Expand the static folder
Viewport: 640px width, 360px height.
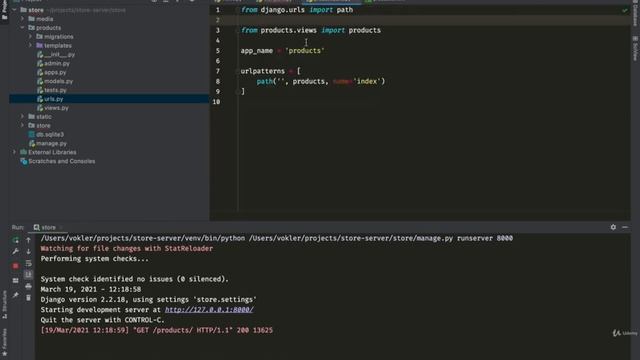(x=22, y=117)
